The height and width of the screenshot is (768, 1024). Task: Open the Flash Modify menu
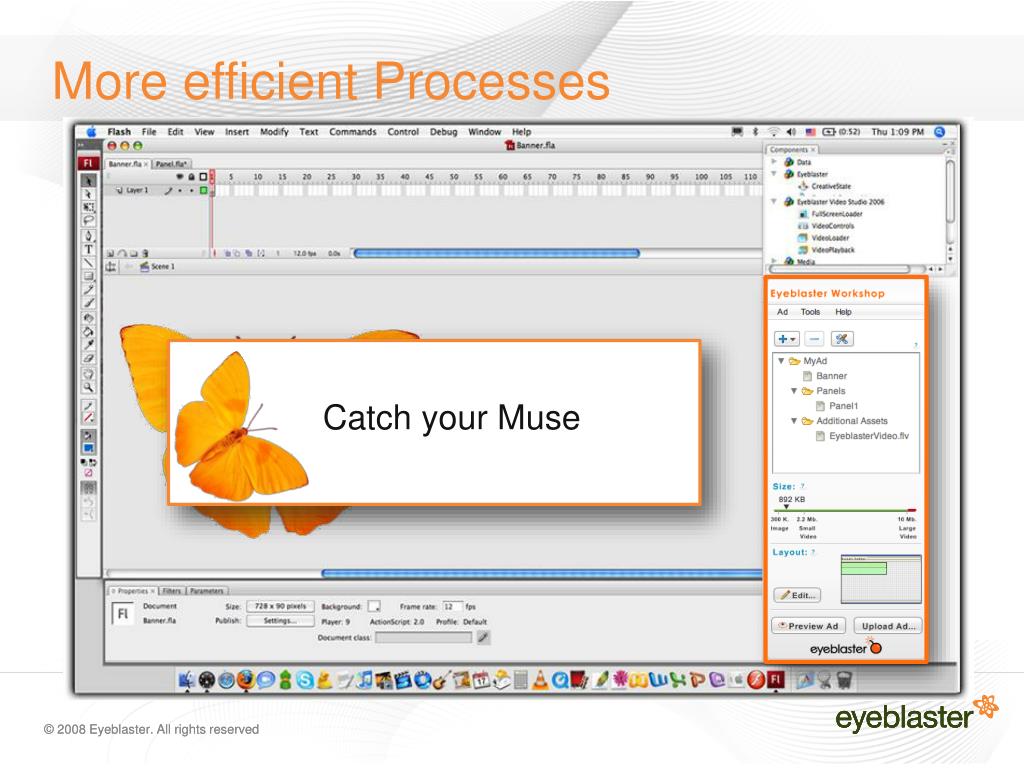pyautogui.click(x=274, y=132)
